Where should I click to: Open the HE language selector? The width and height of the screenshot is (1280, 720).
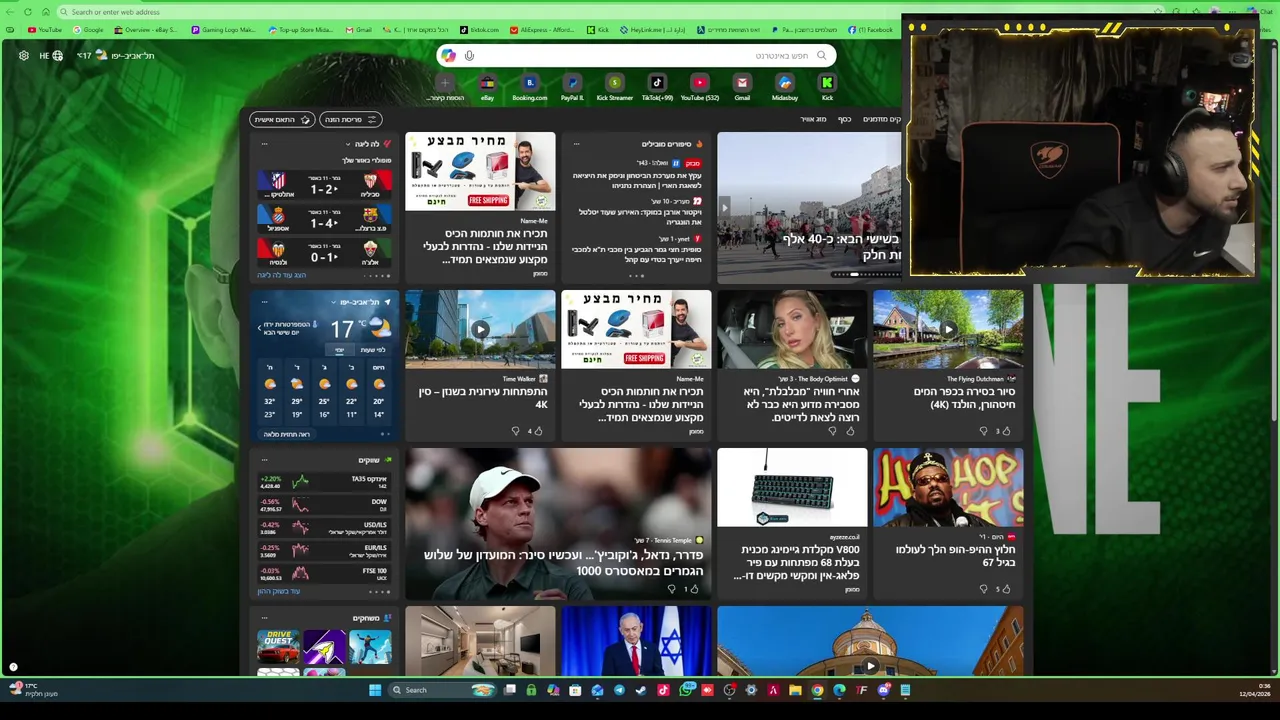tap(50, 56)
